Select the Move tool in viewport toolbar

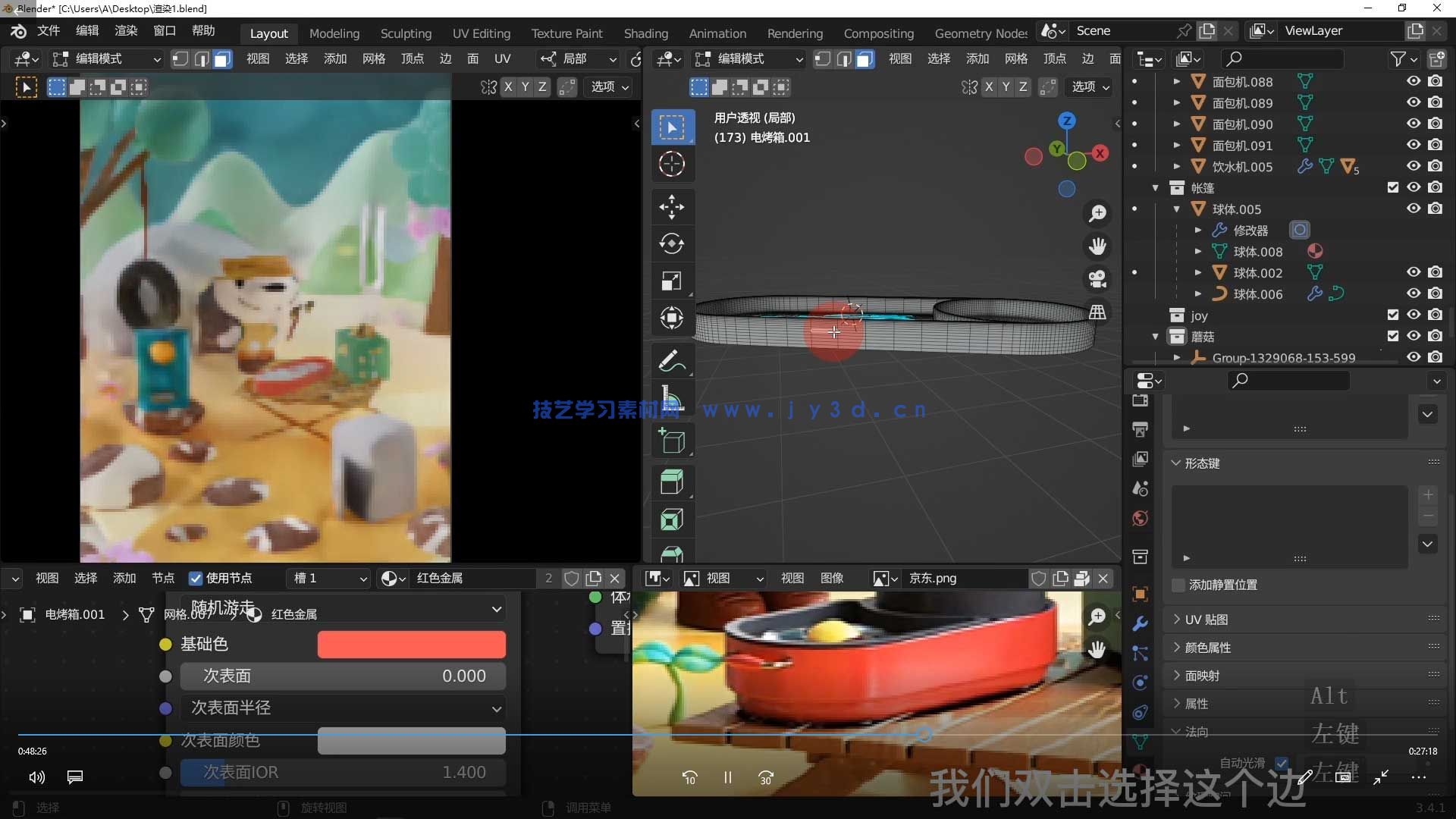(671, 206)
